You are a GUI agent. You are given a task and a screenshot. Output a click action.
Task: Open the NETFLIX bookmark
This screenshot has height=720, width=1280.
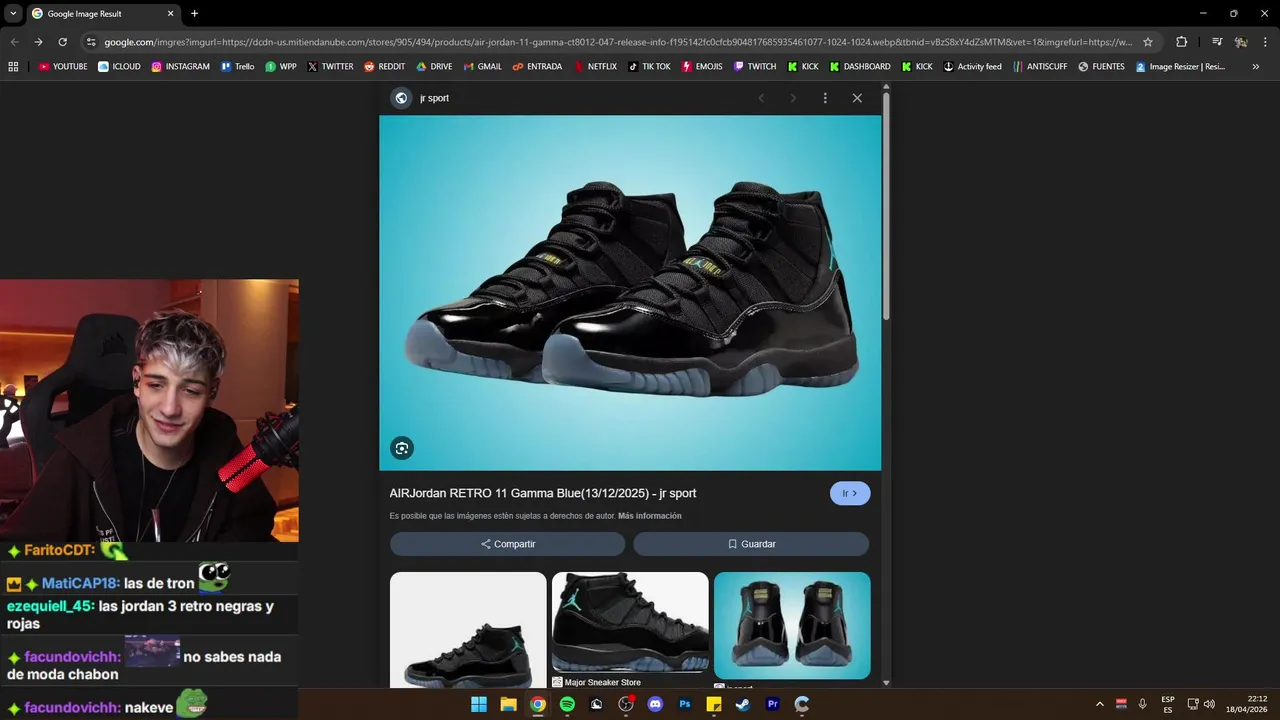point(595,67)
